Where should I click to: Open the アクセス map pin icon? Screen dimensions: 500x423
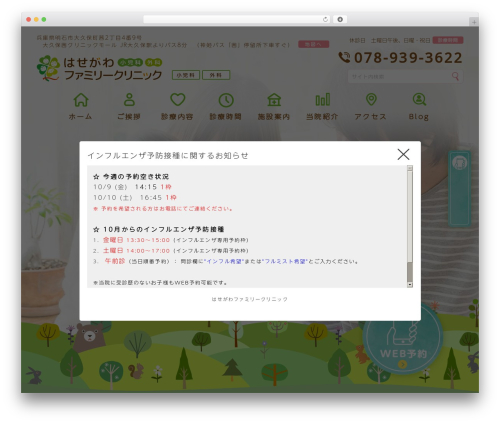(x=371, y=99)
